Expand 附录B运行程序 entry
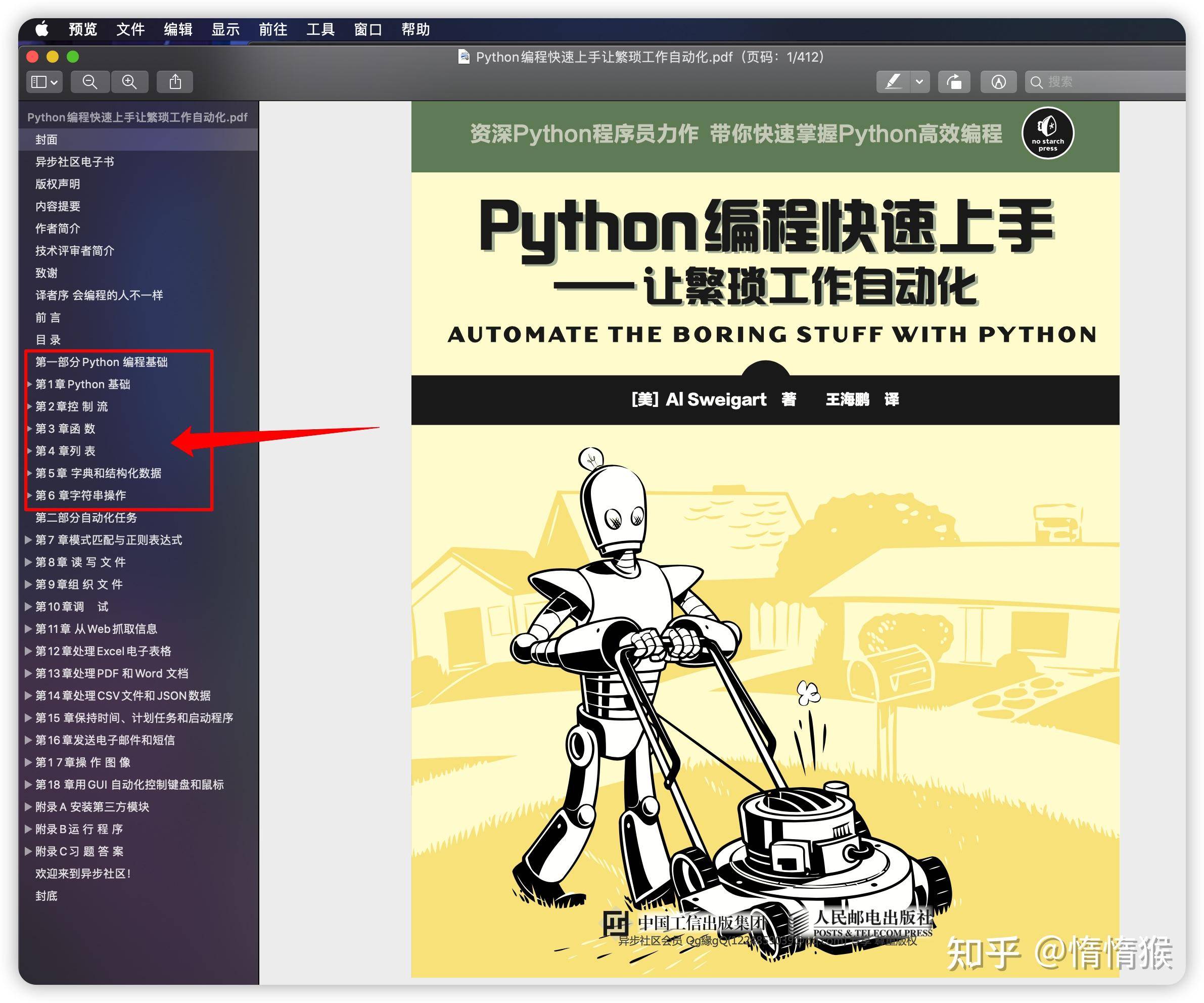This screenshot has height=1003, width=1204. [x=28, y=829]
